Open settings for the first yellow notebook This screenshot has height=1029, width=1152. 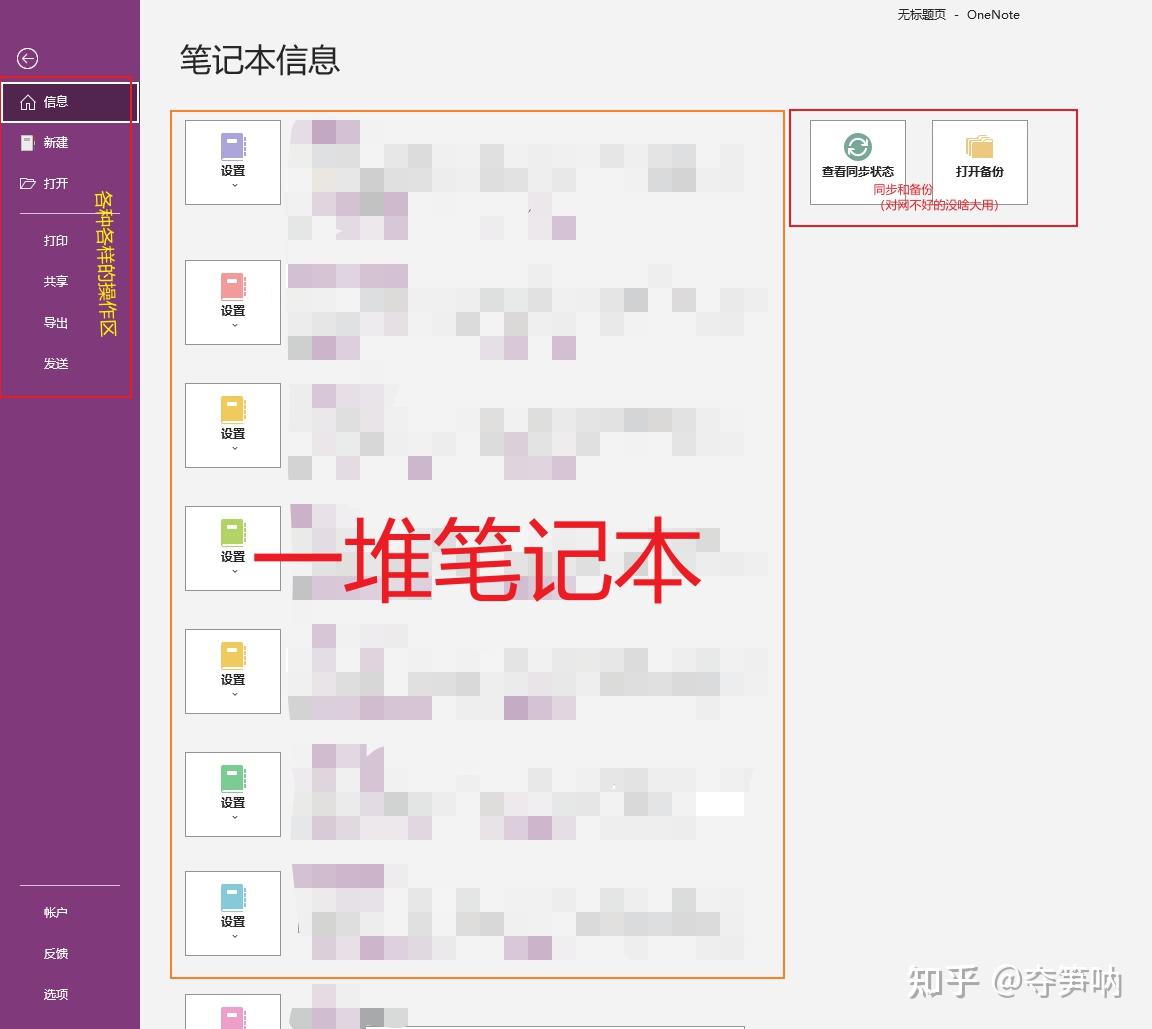233,425
